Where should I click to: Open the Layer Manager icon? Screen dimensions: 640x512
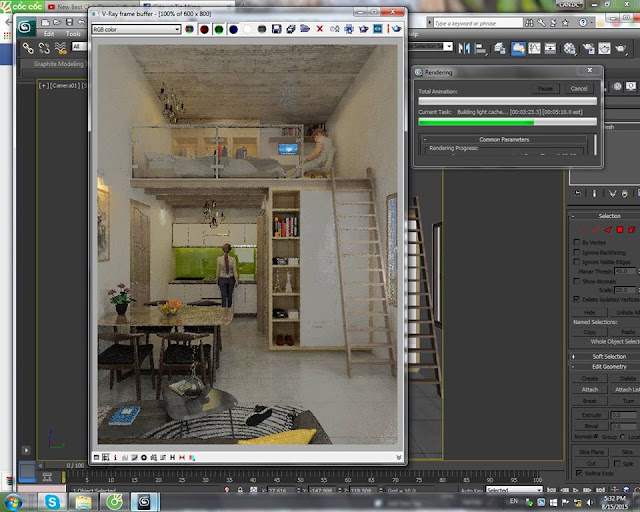point(500,49)
